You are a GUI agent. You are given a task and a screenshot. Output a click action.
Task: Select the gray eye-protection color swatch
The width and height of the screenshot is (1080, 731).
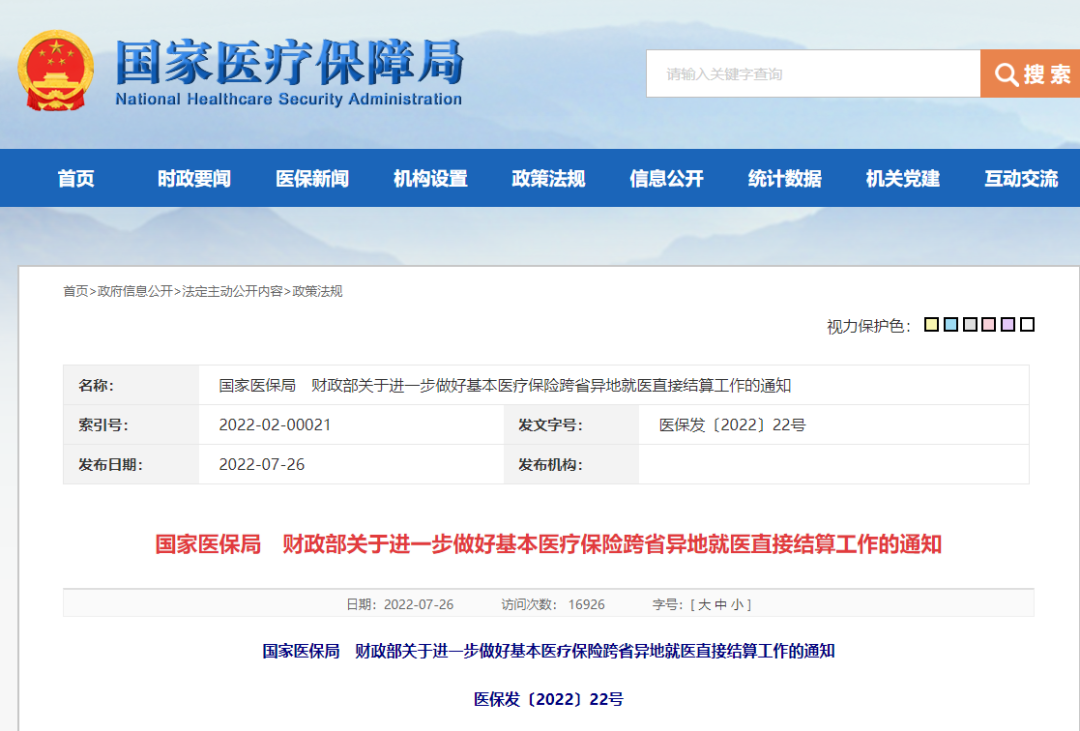970,325
